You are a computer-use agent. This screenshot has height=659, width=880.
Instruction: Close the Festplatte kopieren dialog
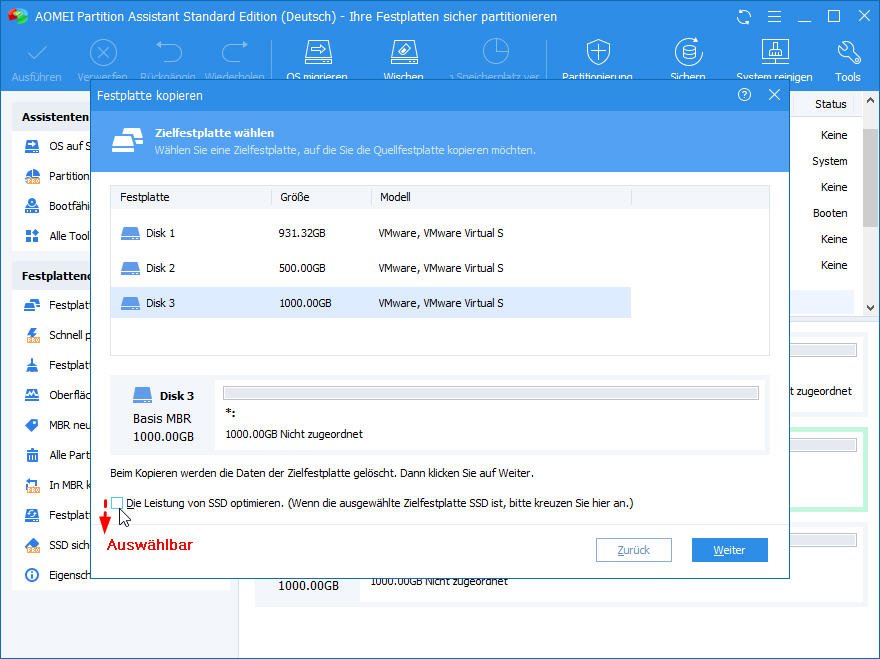point(774,95)
